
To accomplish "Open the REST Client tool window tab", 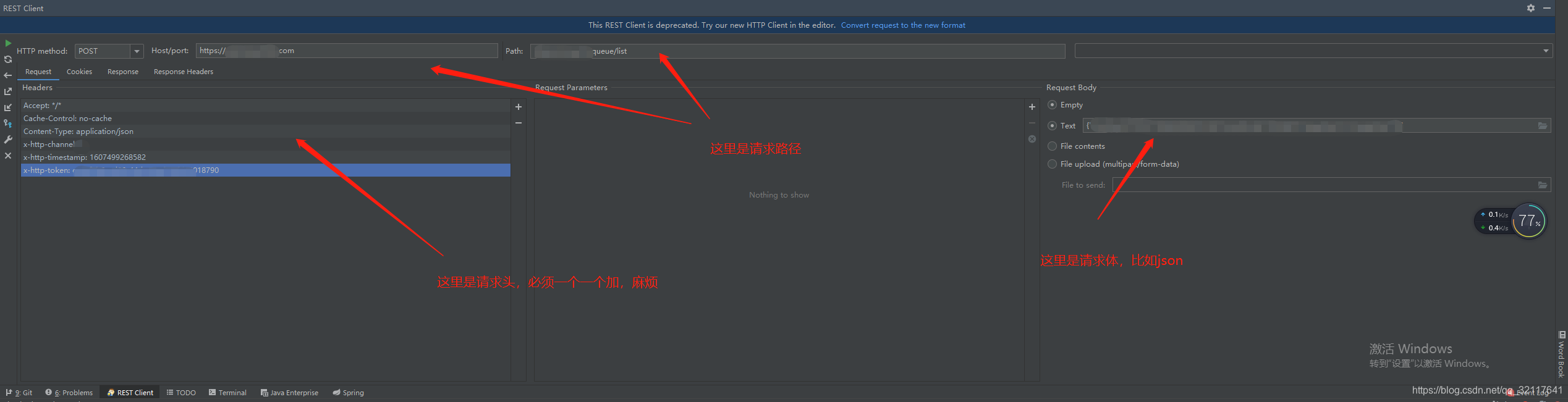I will tap(130, 393).
